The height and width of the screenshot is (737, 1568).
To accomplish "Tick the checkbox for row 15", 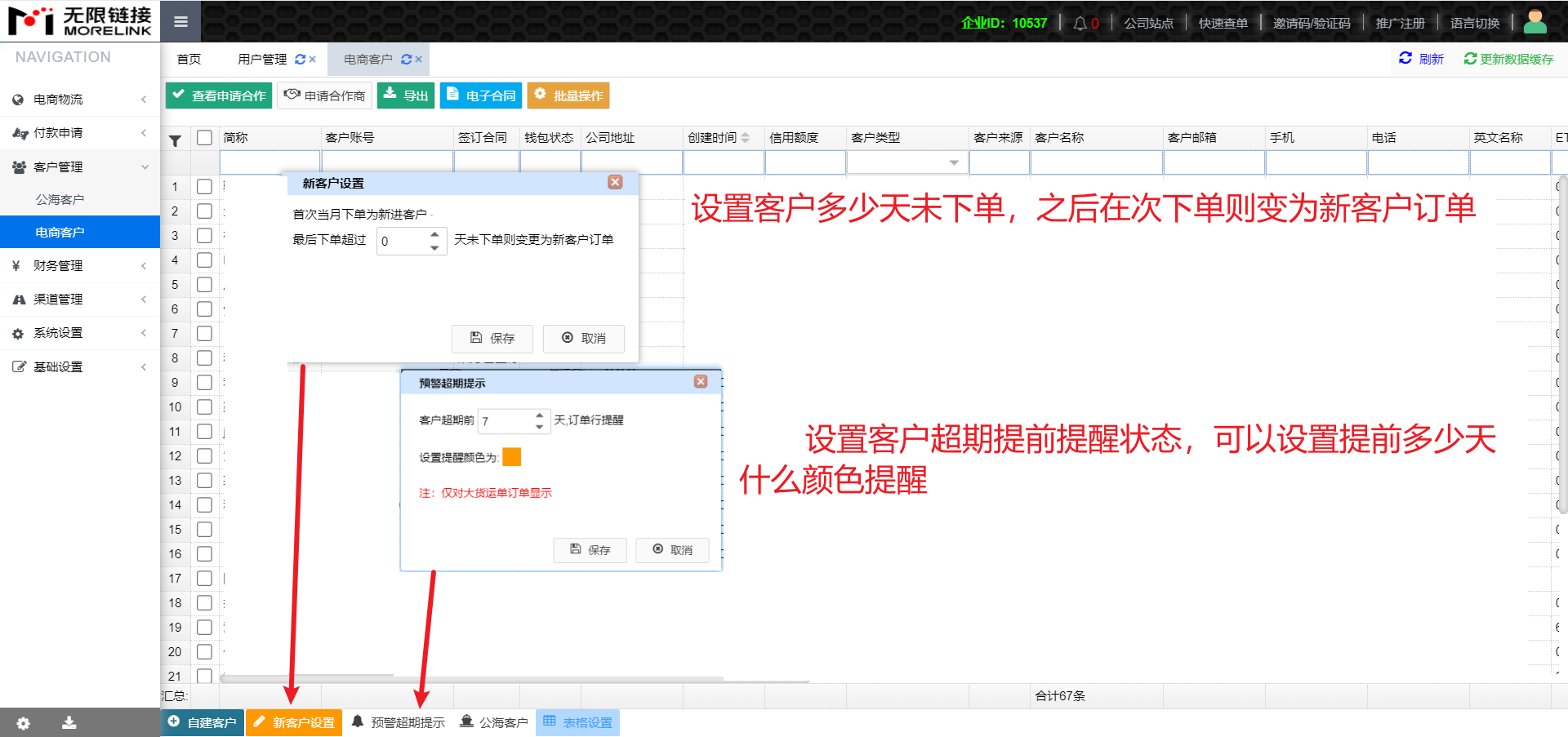I will 204,530.
